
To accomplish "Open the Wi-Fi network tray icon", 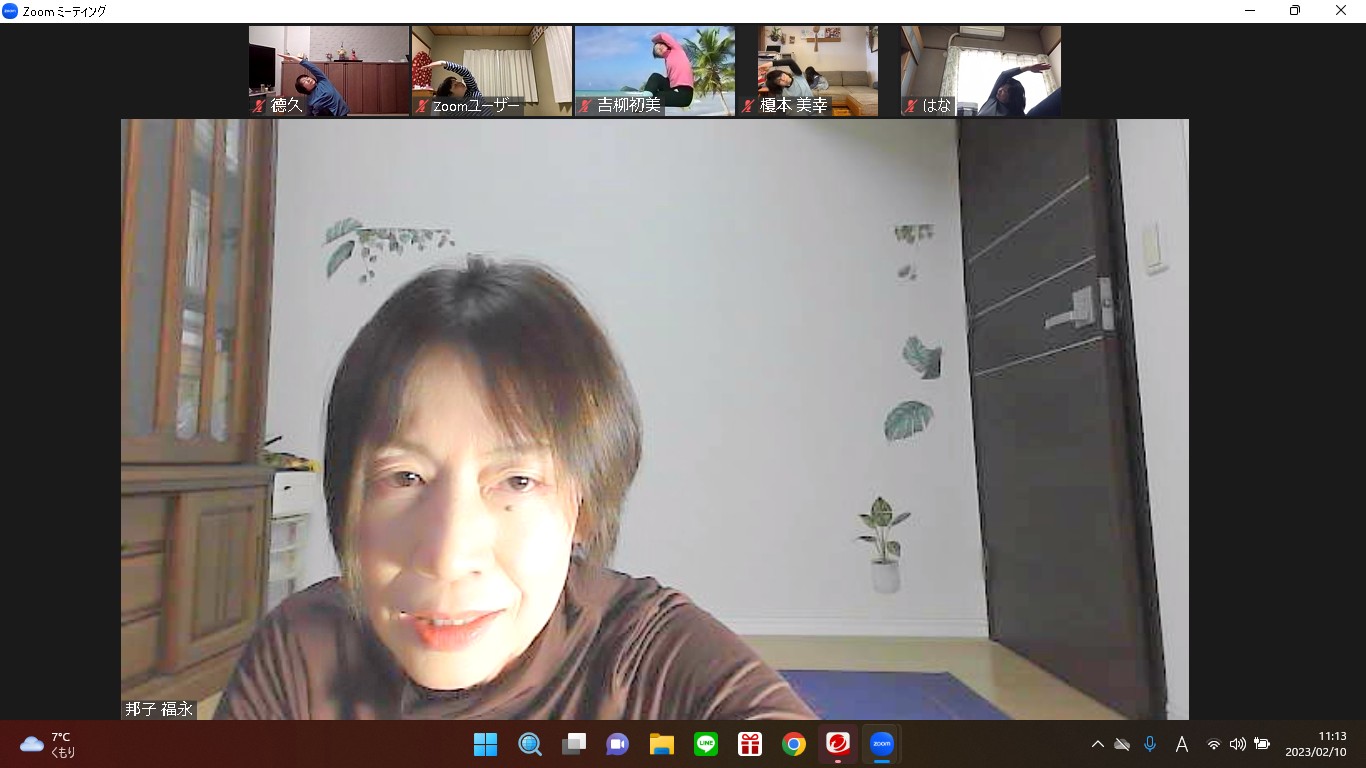I will 1214,744.
